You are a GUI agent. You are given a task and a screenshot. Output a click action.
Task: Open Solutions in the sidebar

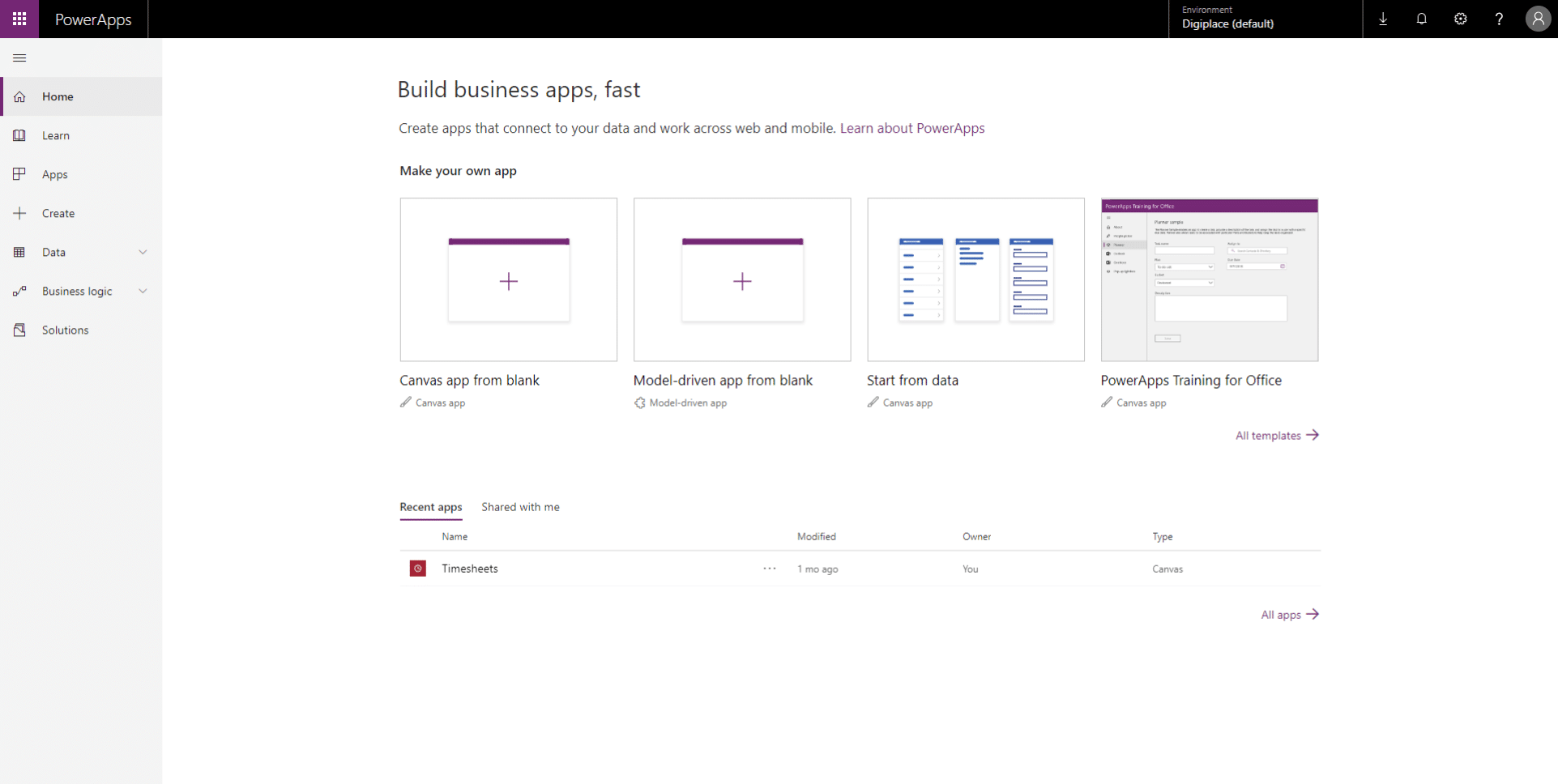81,330
